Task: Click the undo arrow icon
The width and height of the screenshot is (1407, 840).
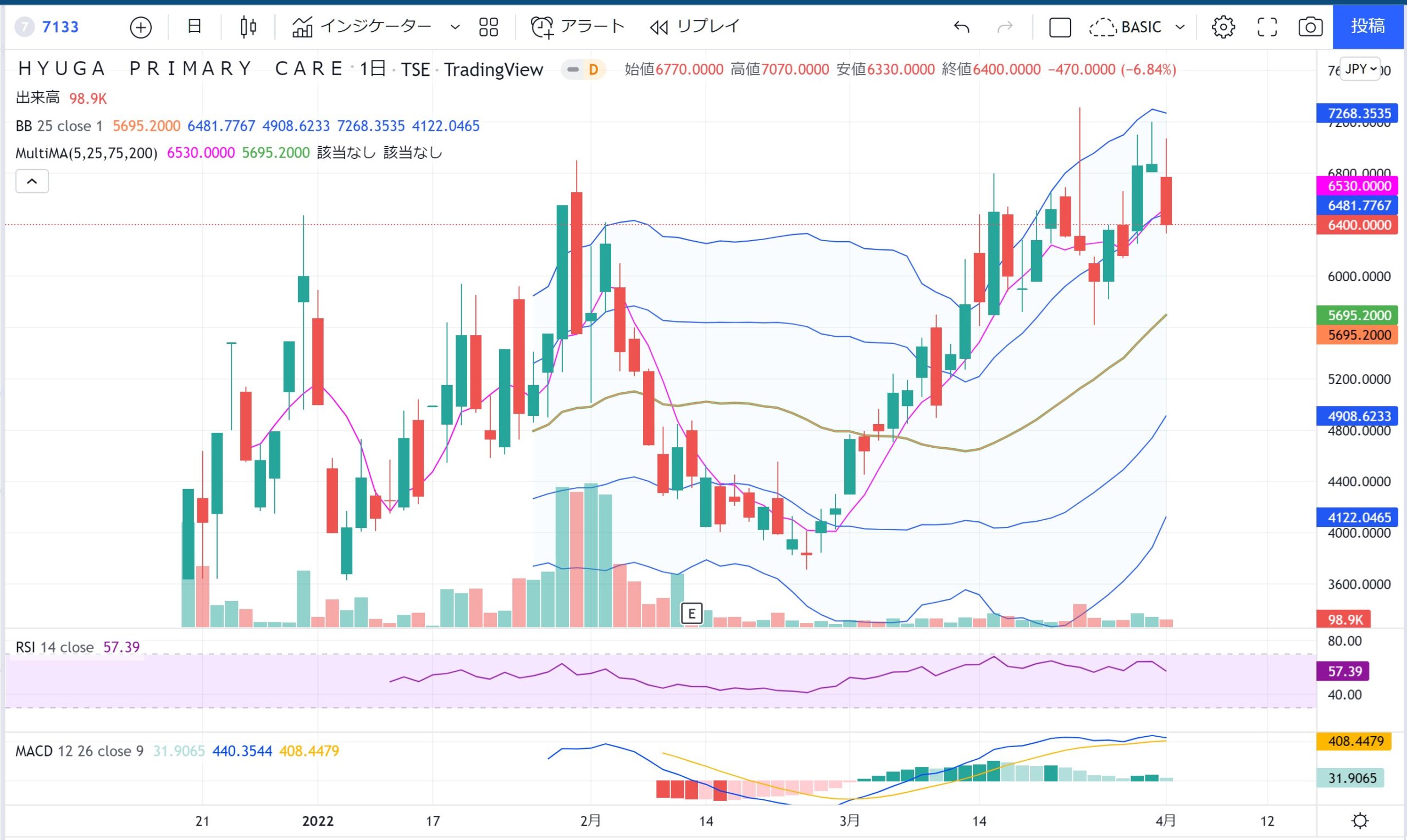Action: point(961,27)
